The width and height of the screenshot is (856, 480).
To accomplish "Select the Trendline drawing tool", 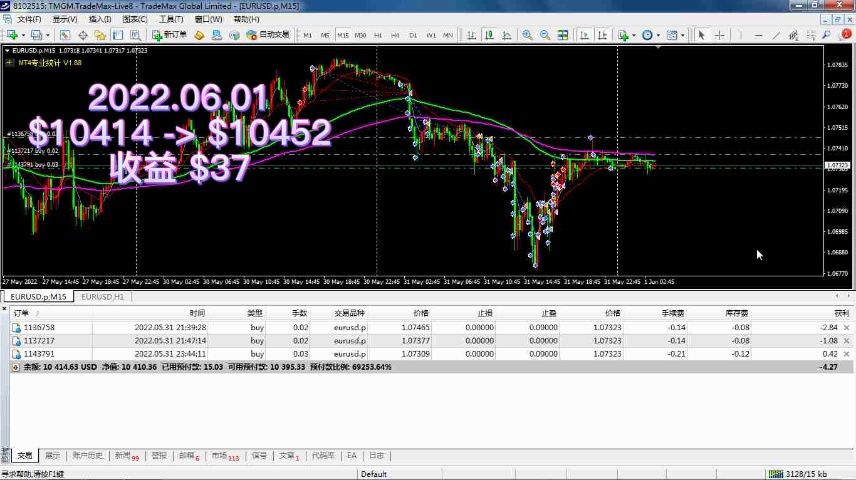I will 776,35.
